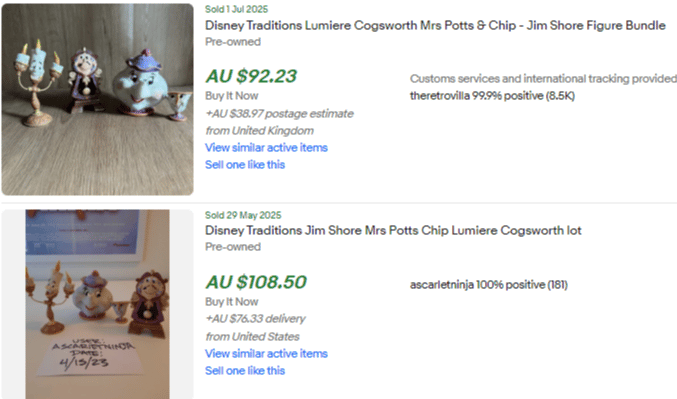Open the Lumiere Cogsworth figure bundle photo
The image size is (677, 399).
pyautogui.click(x=98, y=99)
